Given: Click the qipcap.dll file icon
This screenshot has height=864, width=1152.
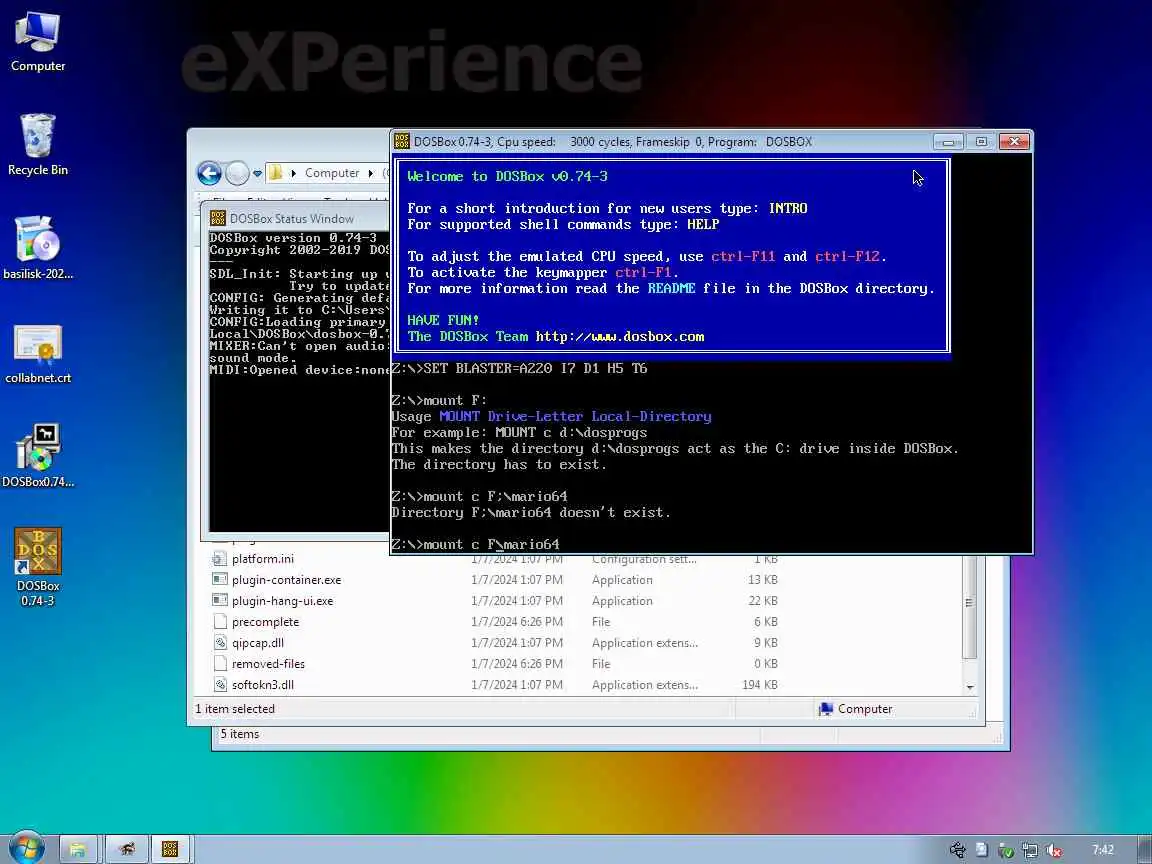Looking at the screenshot, I should (220, 643).
